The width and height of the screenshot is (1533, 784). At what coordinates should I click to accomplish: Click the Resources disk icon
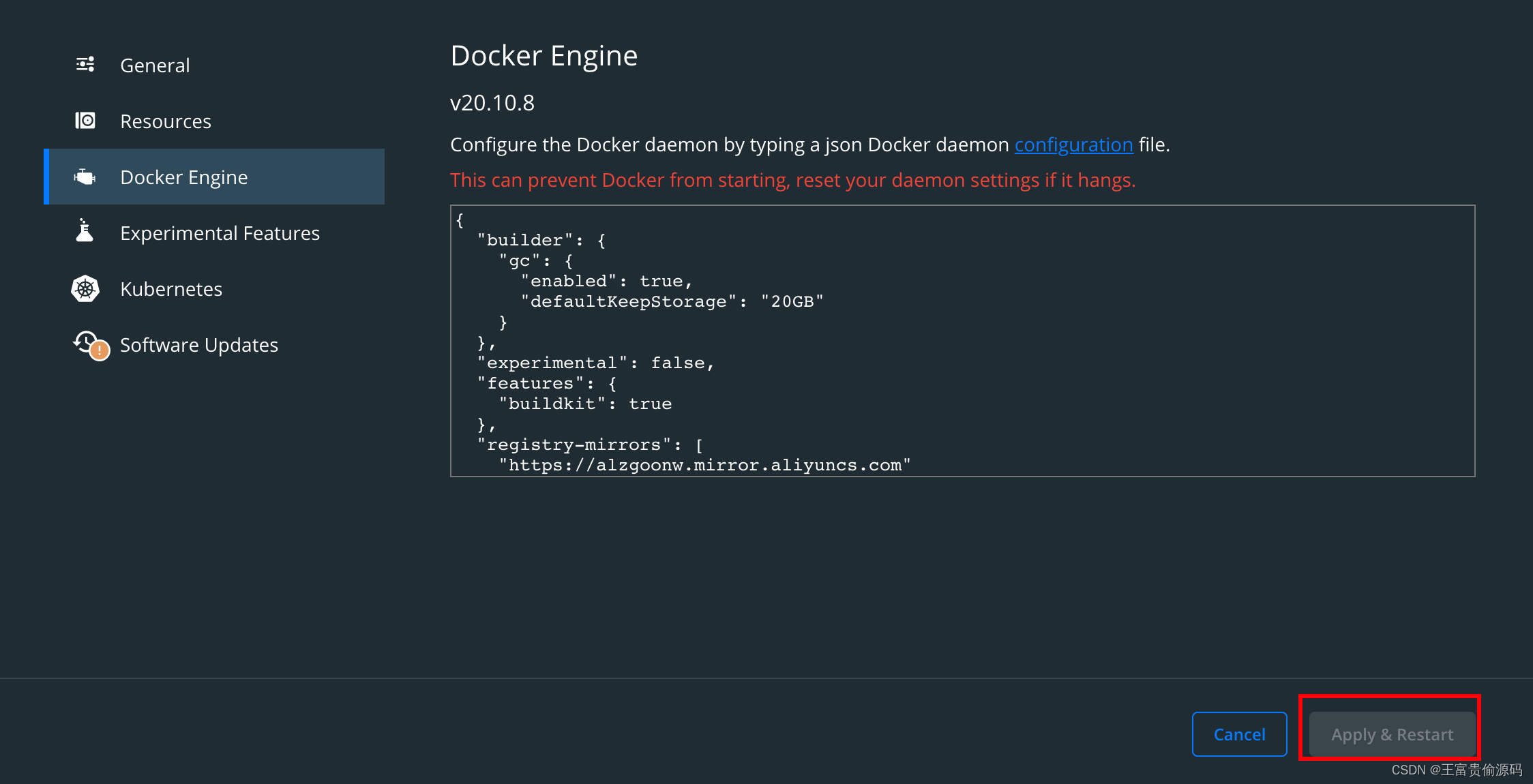click(85, 121)
